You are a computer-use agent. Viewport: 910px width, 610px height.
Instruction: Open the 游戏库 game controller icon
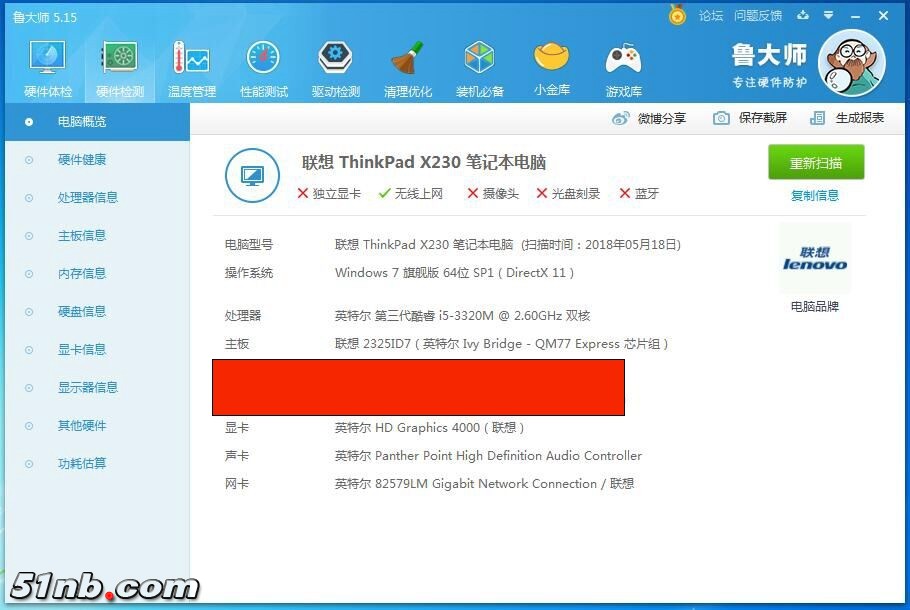623,68
